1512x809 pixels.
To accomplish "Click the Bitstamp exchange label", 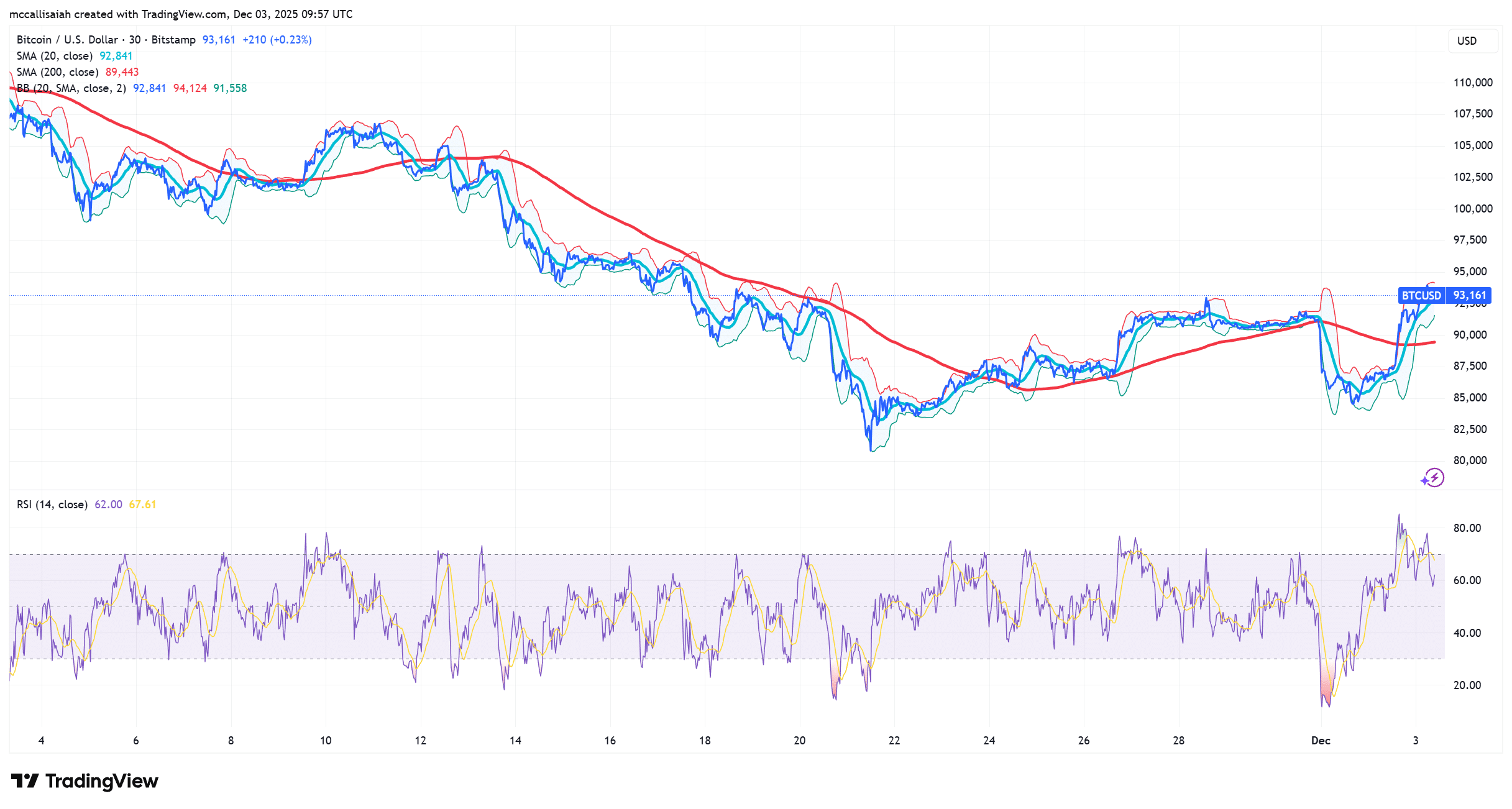I will pyautogui.click(x=173, y=40).
